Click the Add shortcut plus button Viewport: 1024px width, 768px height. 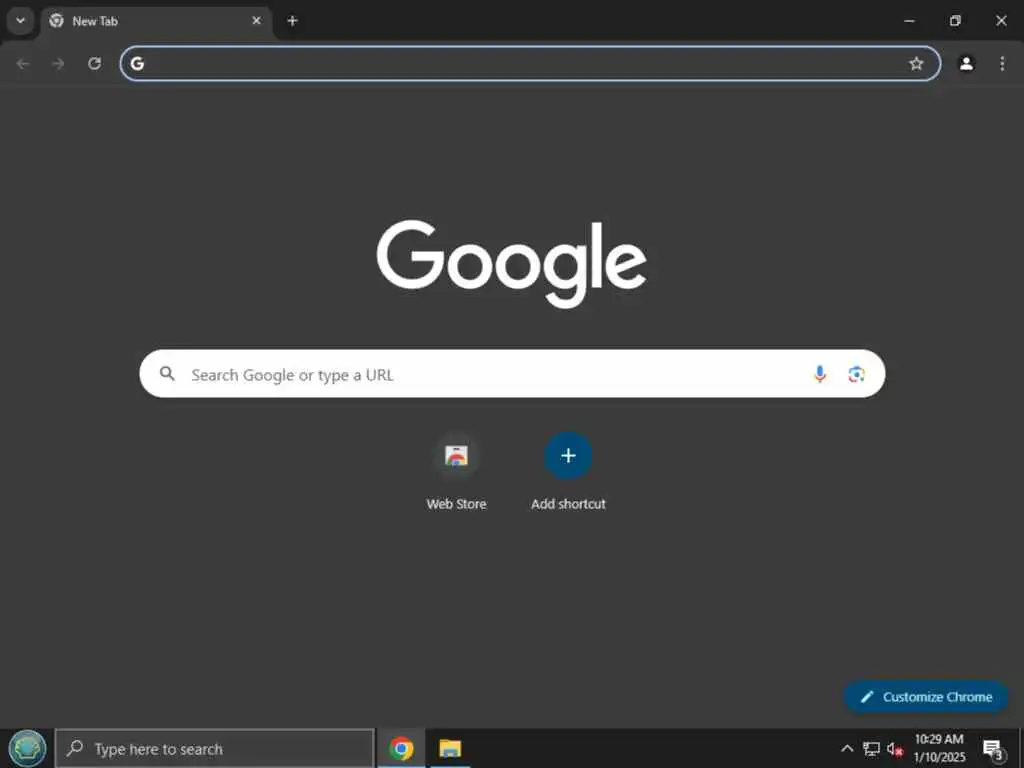tap(568, 455)
